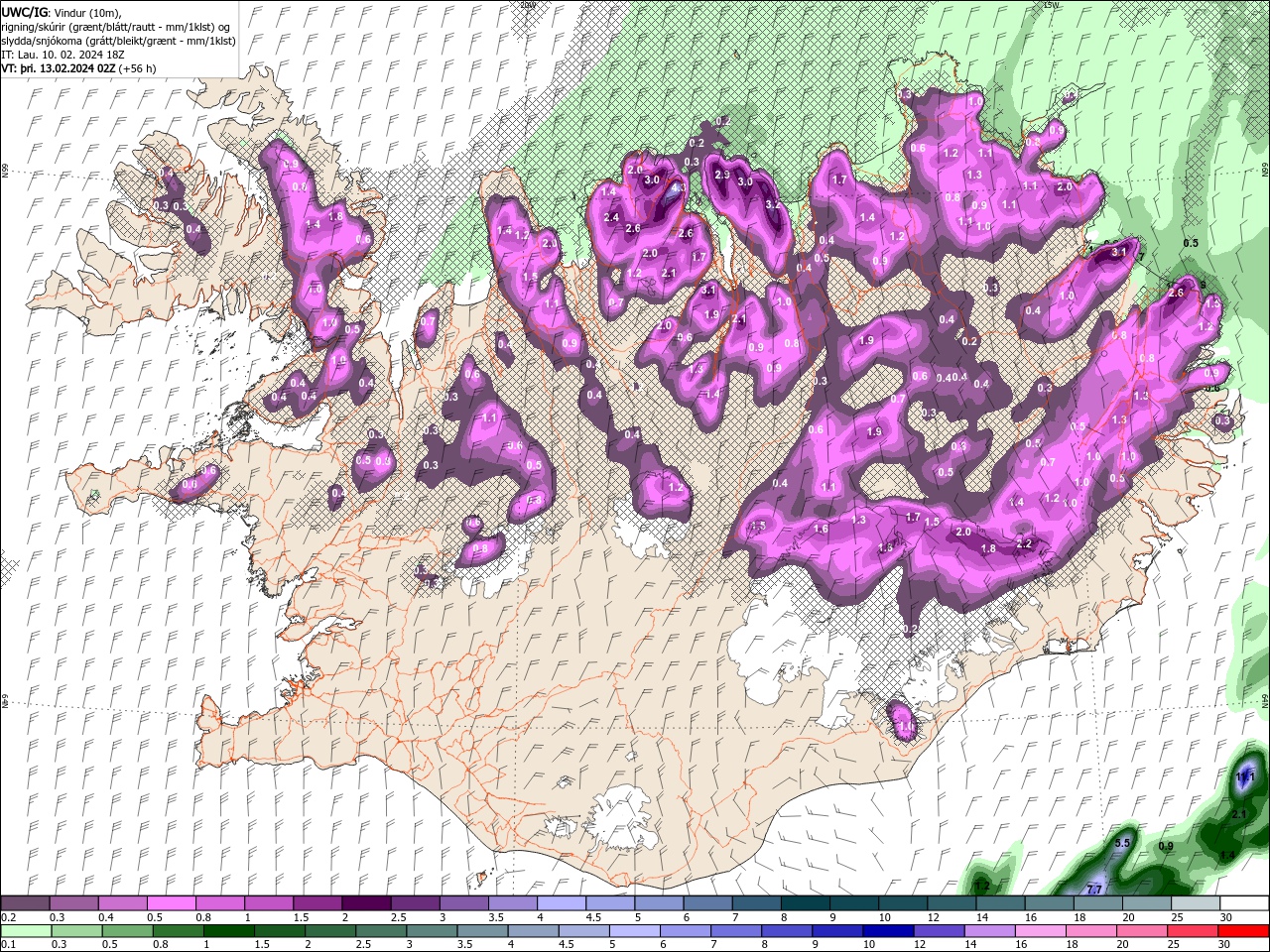Click the bright pink 0.5–0.8 snow legend swatch
Screen dimensions: 1270x952
[x=171, y=903]
